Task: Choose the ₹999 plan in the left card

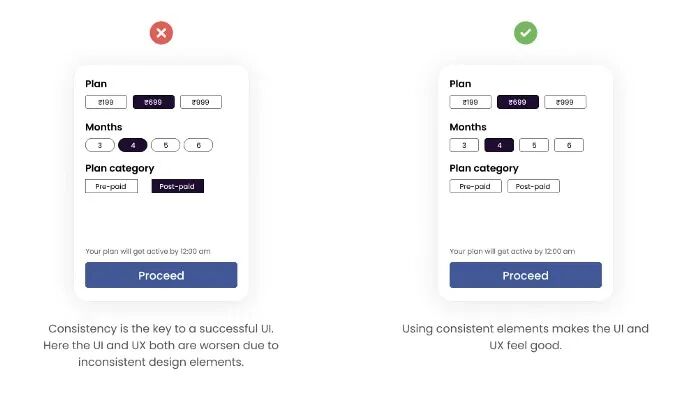Action: (x=201, y=102)
